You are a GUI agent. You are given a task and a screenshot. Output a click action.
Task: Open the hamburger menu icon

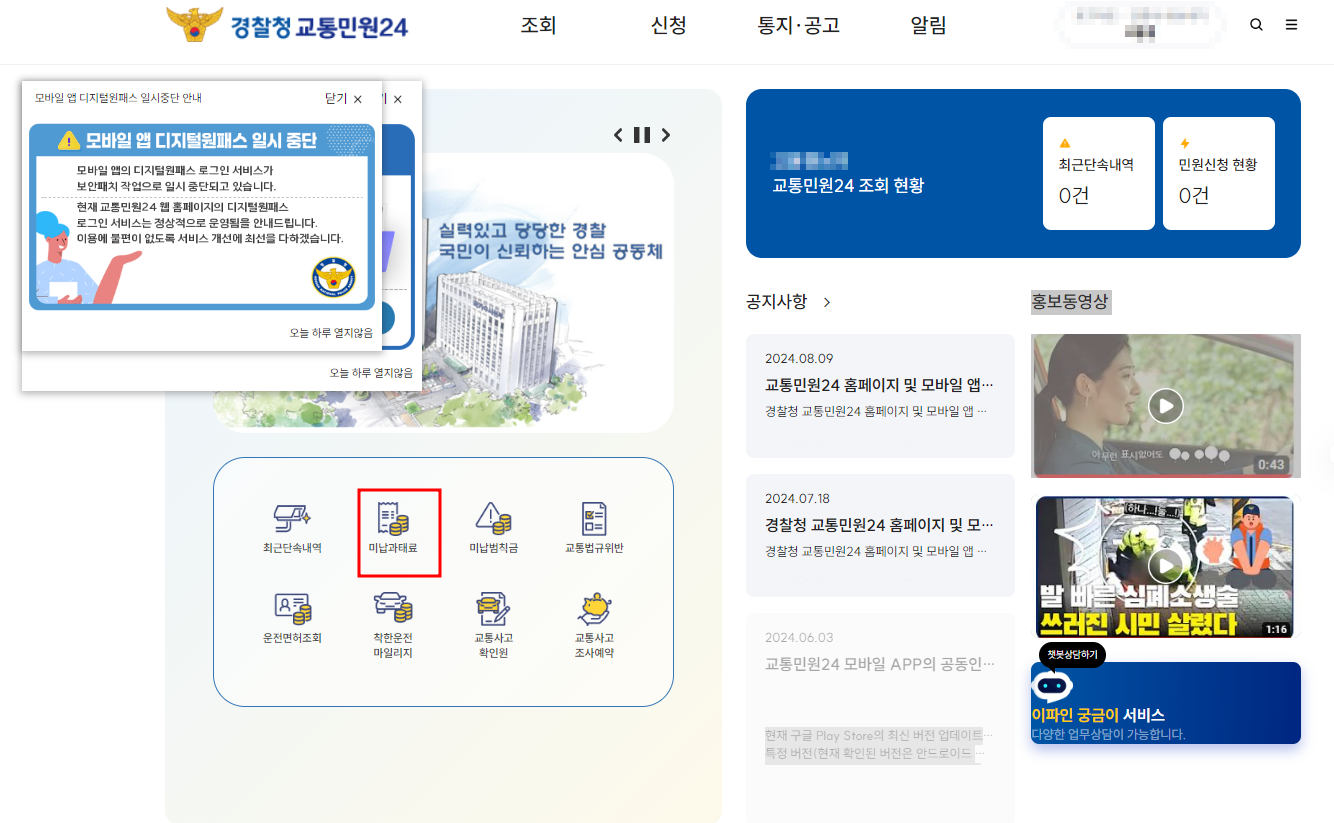(1292, 25)
